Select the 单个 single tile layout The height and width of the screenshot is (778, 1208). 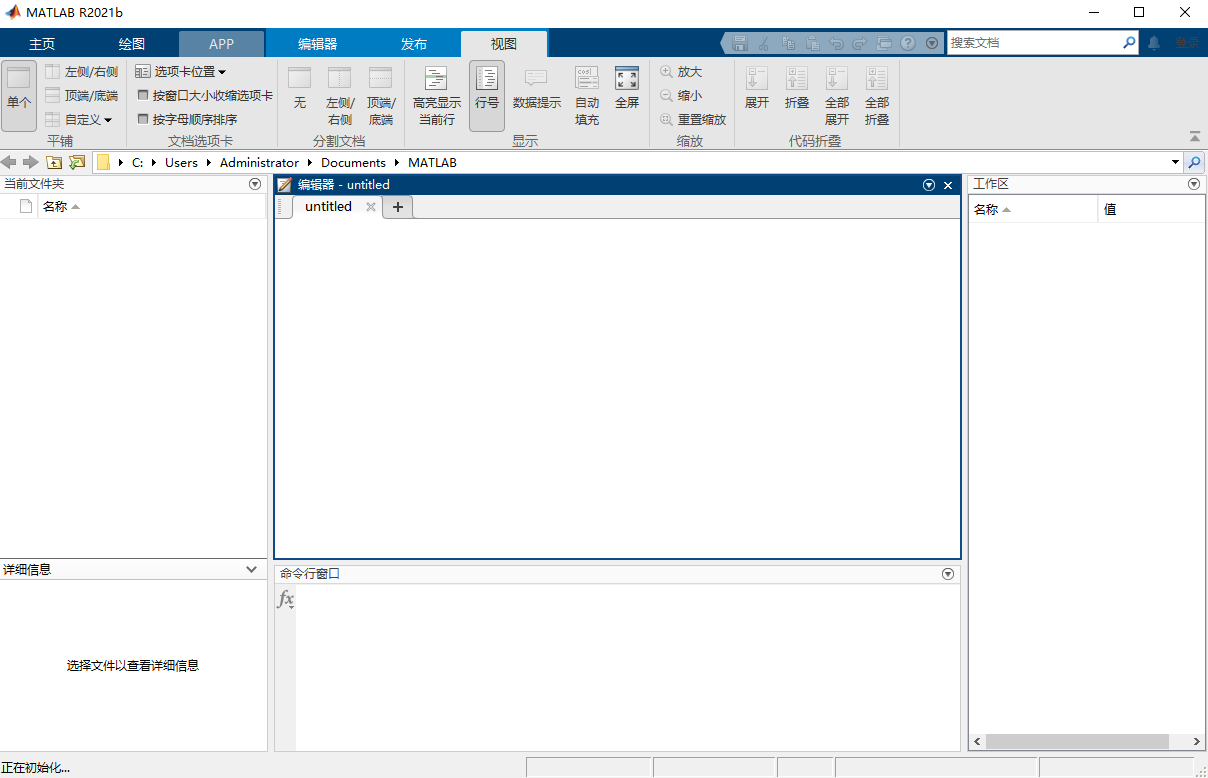coord(19,96)
